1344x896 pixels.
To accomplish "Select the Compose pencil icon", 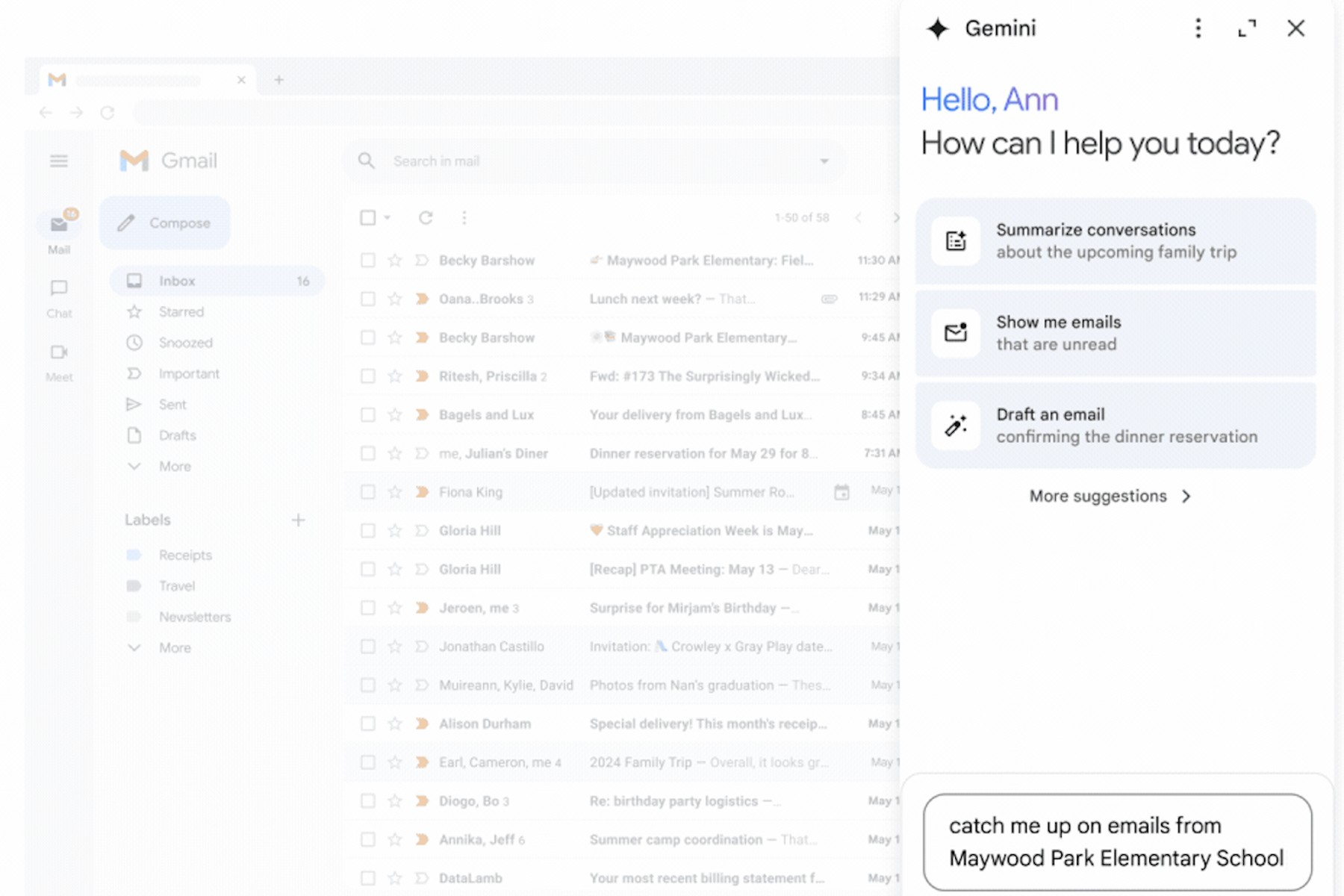I will (126, 223).
